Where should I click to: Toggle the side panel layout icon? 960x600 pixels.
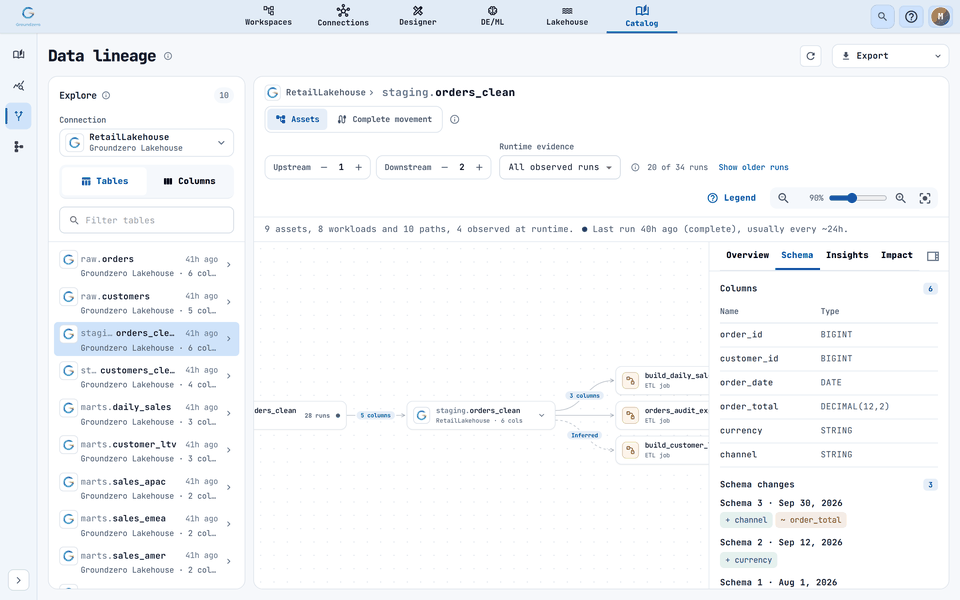pos(933,256)
